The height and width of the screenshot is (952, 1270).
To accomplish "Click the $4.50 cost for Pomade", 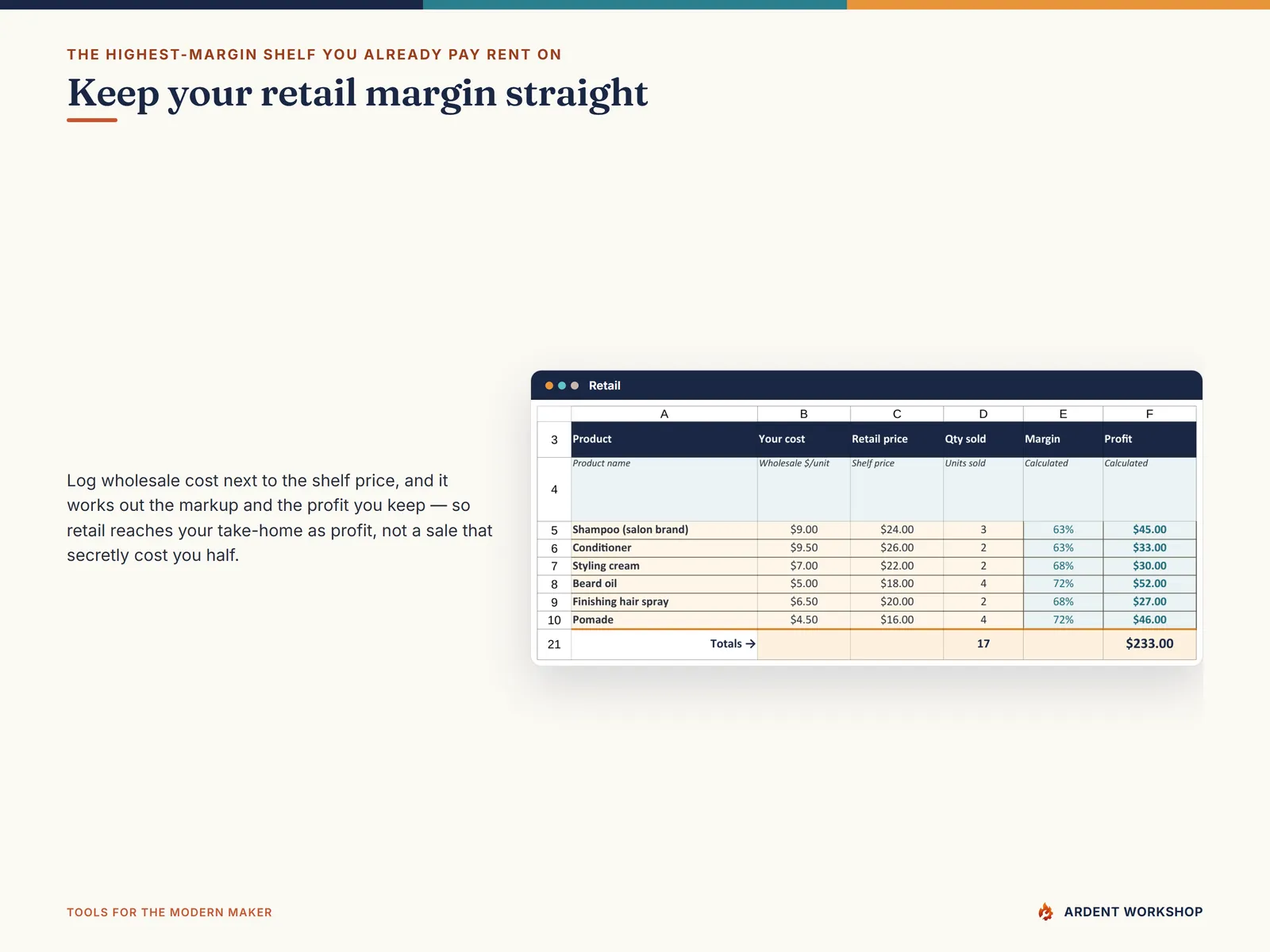I will [804, 620].
